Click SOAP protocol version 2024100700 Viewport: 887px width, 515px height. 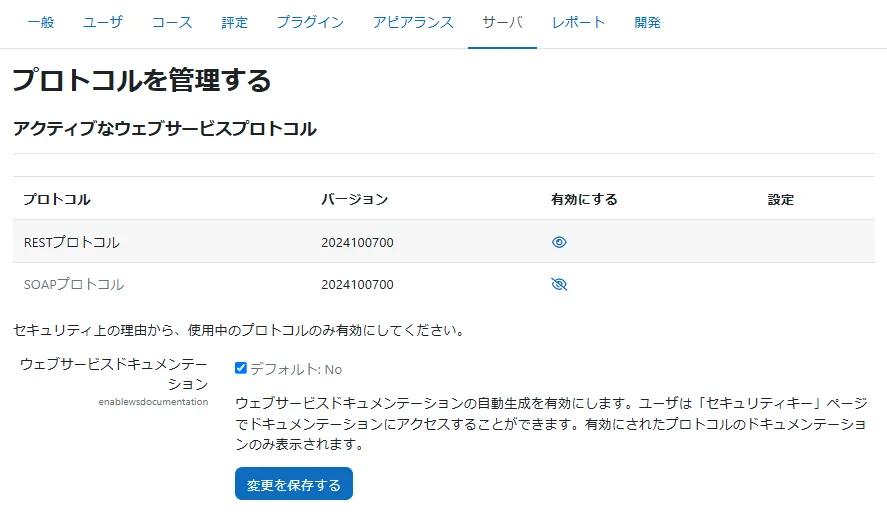[x=357, y=284]
